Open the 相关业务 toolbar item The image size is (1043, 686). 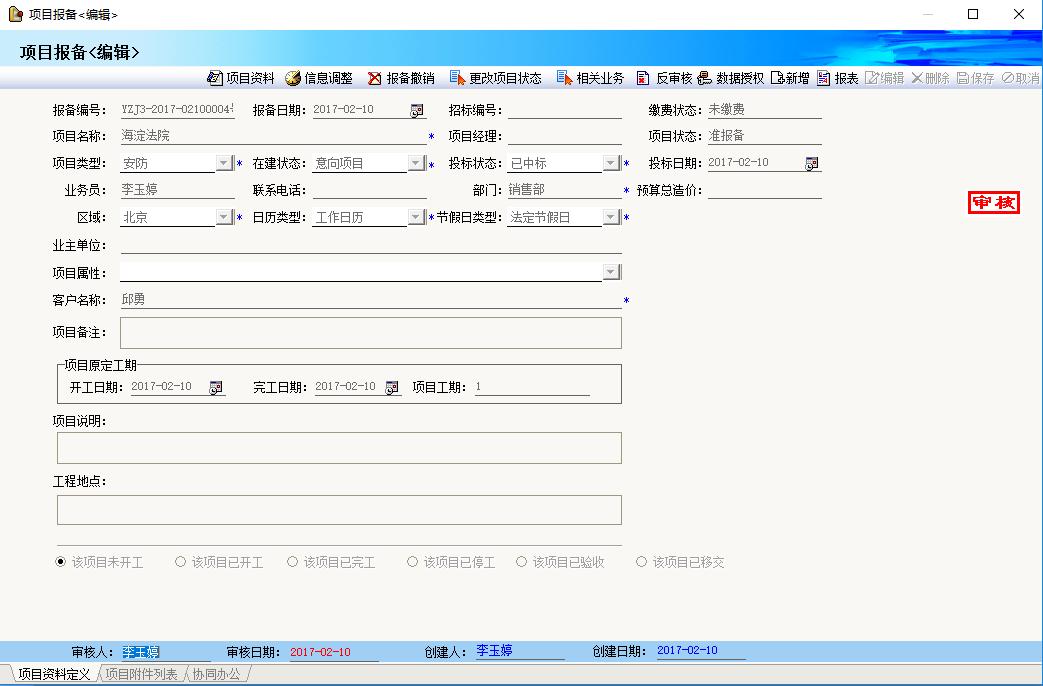591,78
